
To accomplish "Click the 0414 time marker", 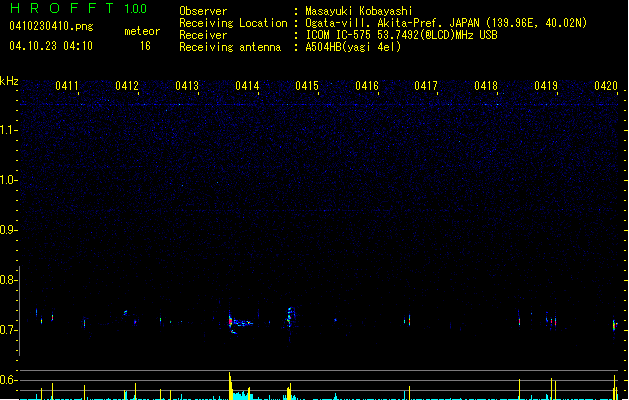I will (x=247, y=86).
